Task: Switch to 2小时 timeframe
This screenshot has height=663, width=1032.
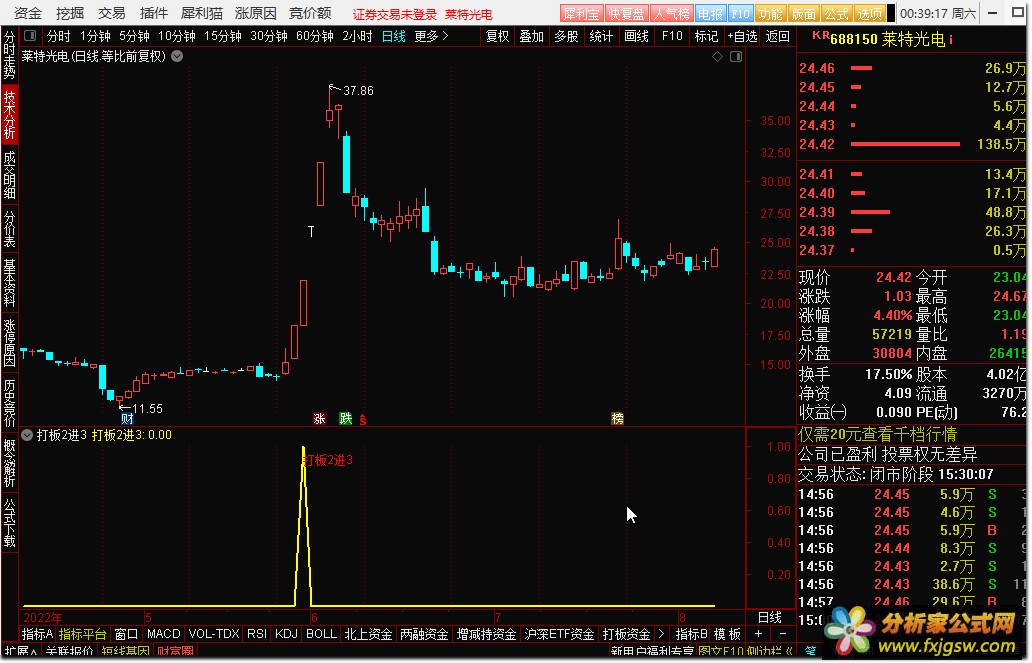Action: (x=357, y=36)
